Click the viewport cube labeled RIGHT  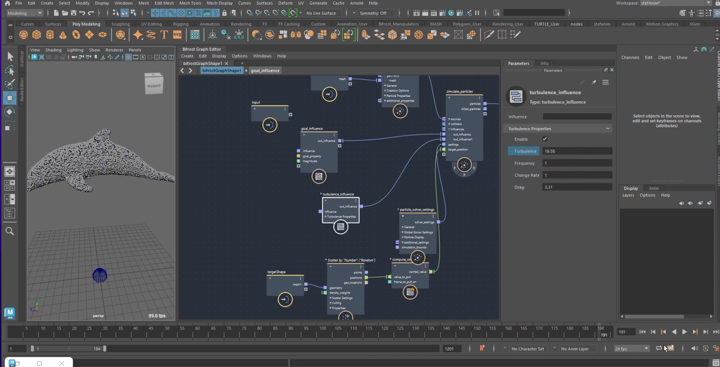154,84
